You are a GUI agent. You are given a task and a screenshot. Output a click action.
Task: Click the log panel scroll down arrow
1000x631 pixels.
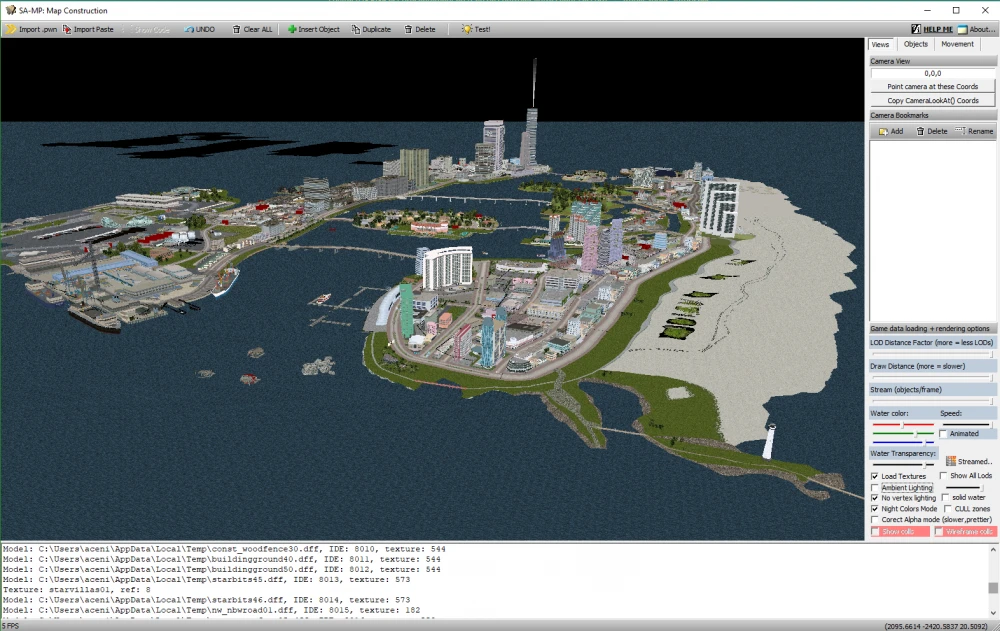(x=993, y=612)
